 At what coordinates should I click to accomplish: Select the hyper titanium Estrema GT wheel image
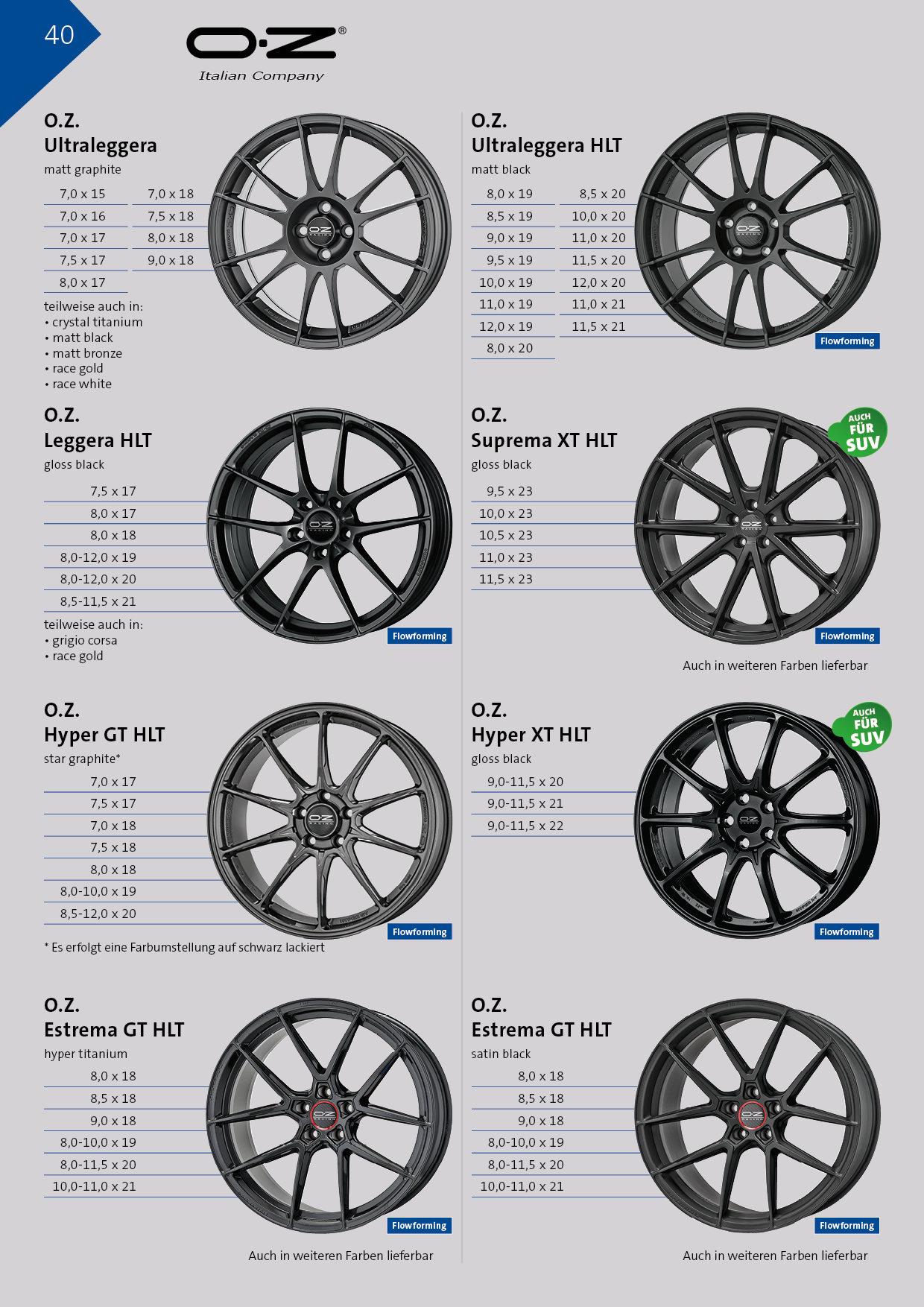click(328, 1115)
